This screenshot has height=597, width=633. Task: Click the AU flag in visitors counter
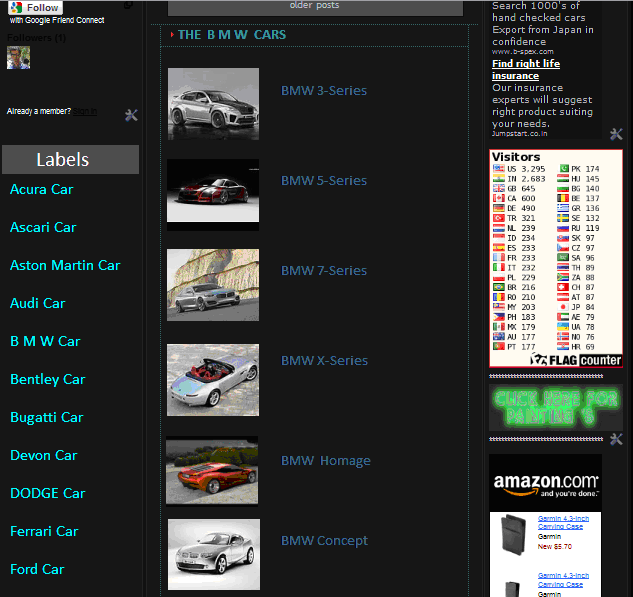pyautogui.click(x=499, y=337)
